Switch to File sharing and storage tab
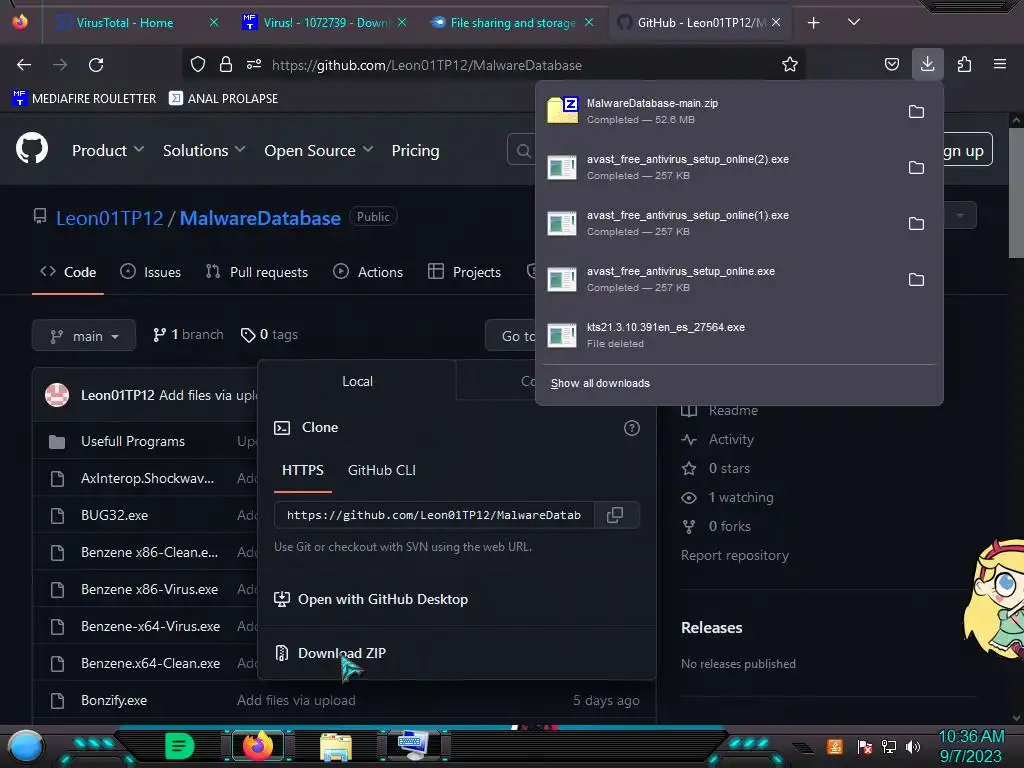The width and height of the screenshot is (1024, 768). pos(513,23)
